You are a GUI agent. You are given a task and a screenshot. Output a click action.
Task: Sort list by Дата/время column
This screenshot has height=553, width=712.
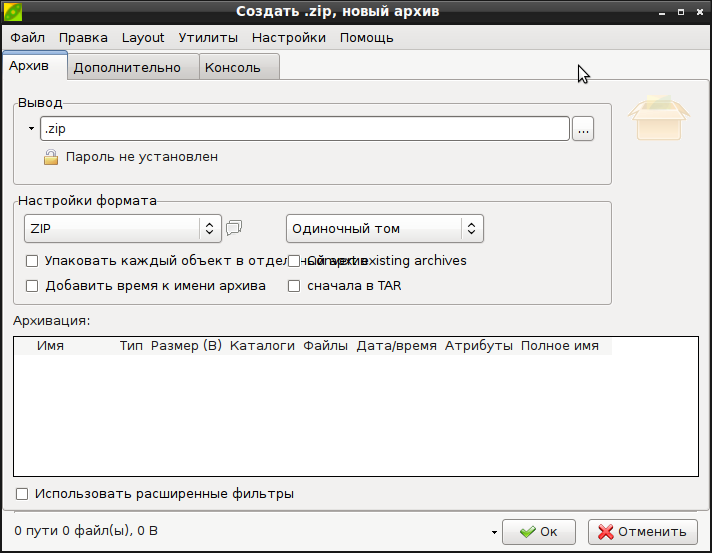(396, 346)
